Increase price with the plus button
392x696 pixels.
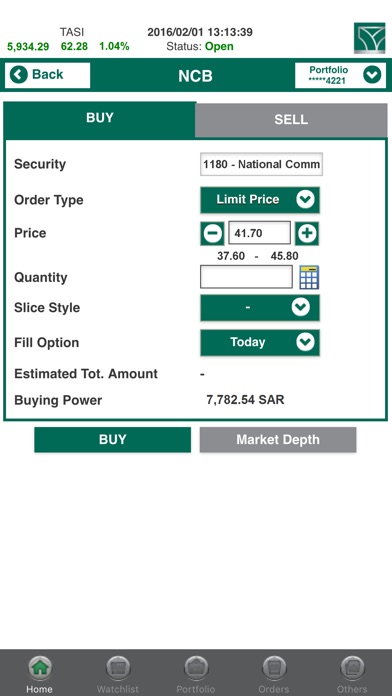pos(307,233)
